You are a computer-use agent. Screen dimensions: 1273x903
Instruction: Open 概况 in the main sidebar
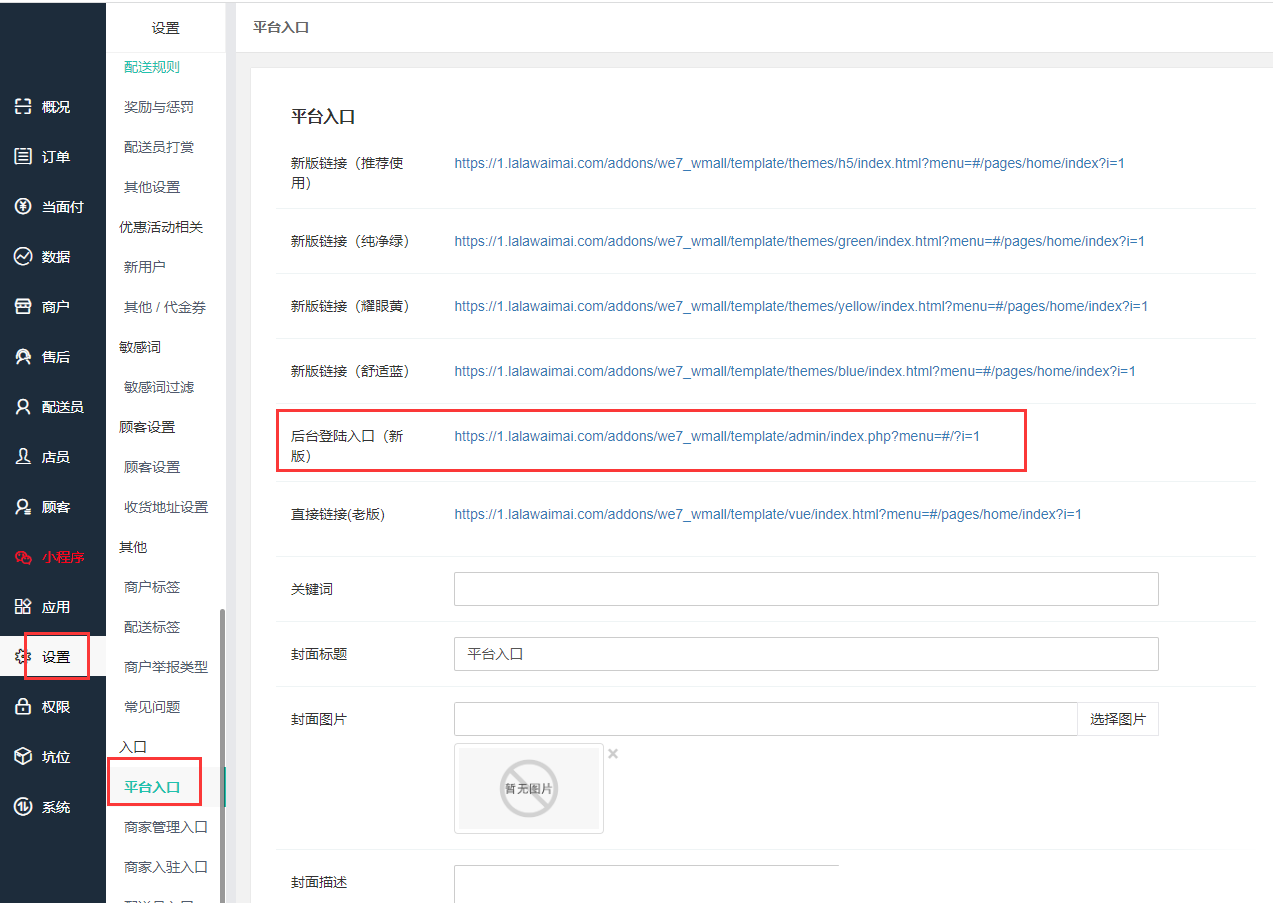pyautogui.click(x=56, y=107)
